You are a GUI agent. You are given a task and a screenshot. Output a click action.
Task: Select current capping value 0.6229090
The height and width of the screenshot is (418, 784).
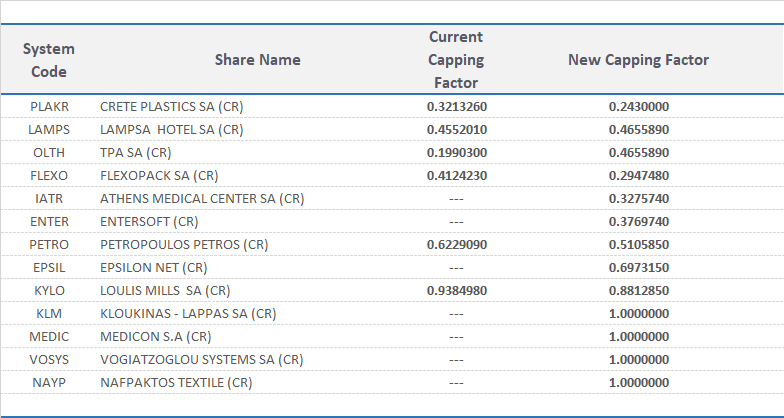[x=456, y=244]
